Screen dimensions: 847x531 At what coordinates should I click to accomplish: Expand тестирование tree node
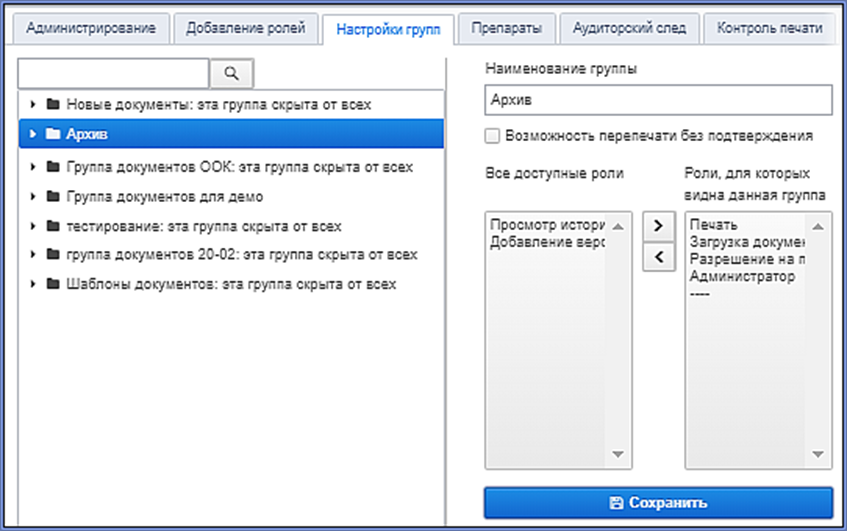[x=33, y=225]
